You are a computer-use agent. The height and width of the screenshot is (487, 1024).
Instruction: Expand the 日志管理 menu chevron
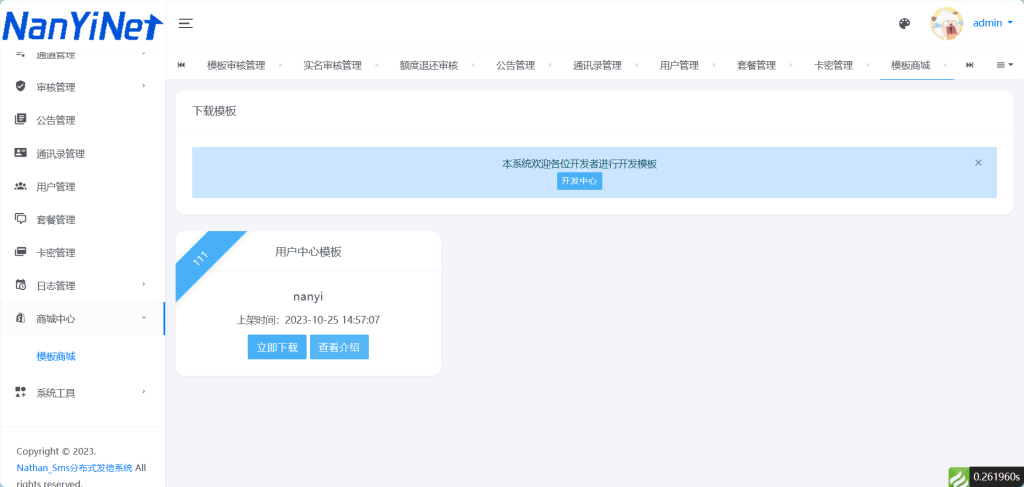pos(144,285)
